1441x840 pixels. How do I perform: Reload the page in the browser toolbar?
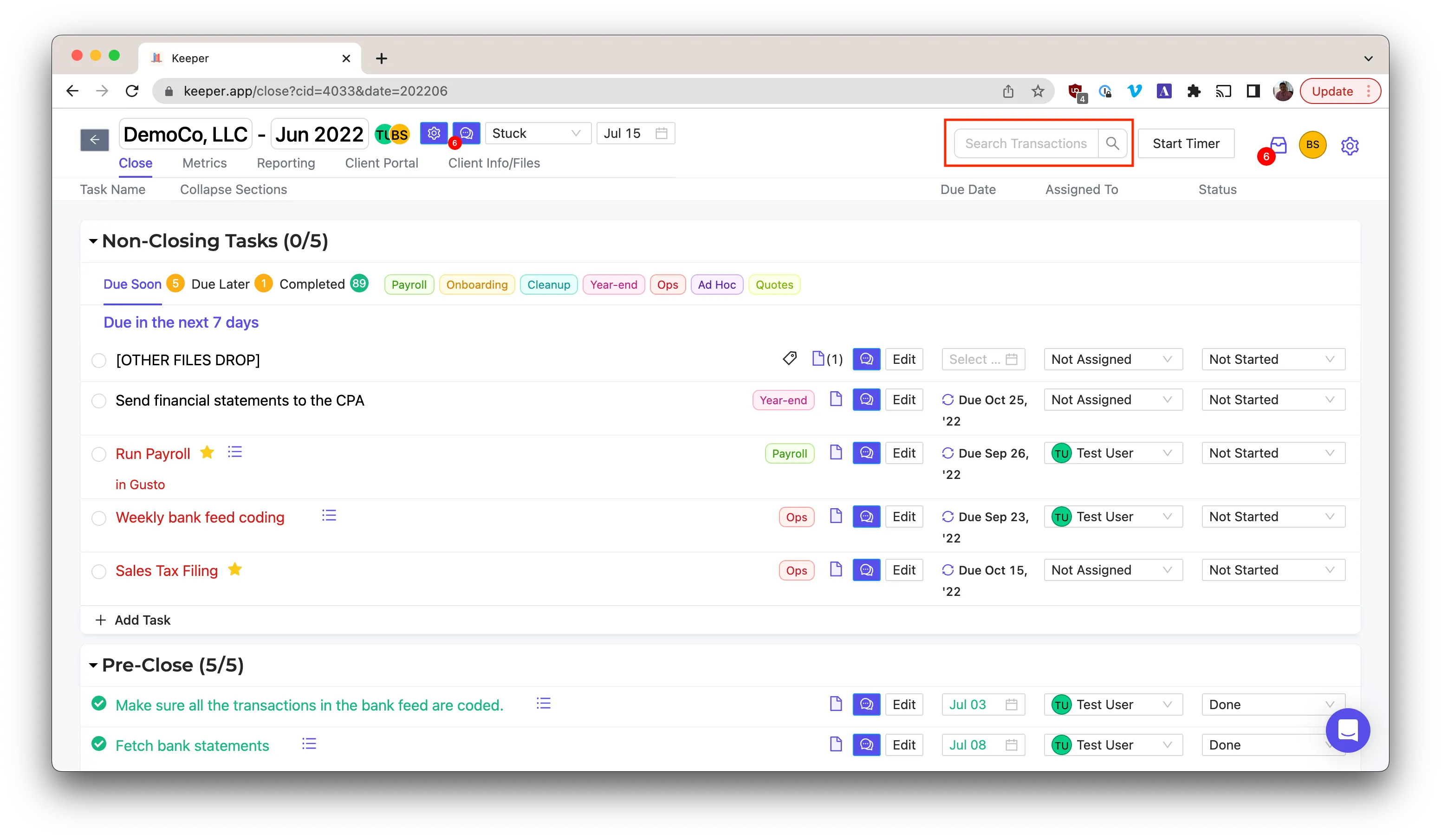pyautogui.click(x=132, y=91)
